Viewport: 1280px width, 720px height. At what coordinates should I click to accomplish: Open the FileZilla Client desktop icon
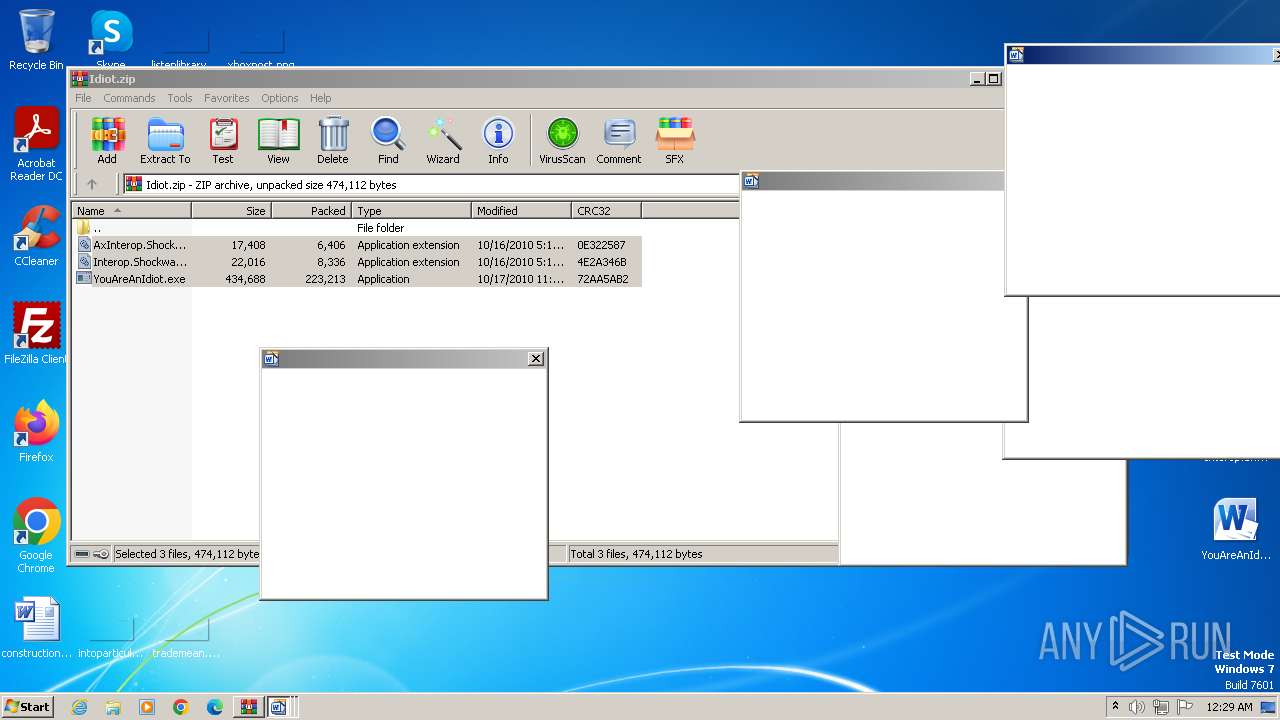(36, 334)
